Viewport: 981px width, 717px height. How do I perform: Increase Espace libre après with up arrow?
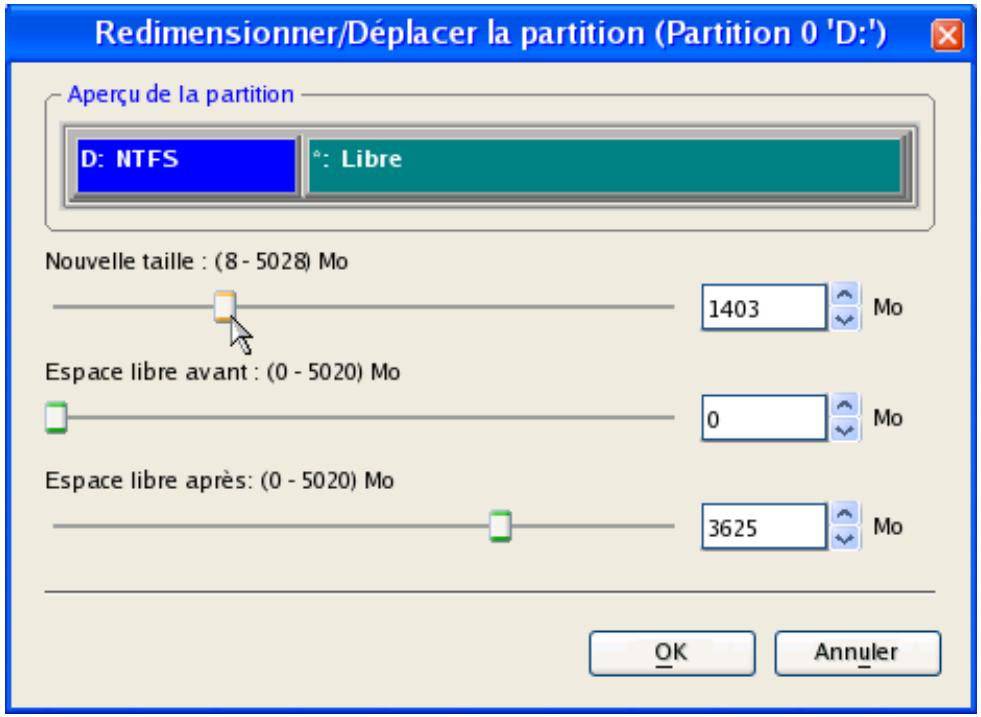[845, 514]
